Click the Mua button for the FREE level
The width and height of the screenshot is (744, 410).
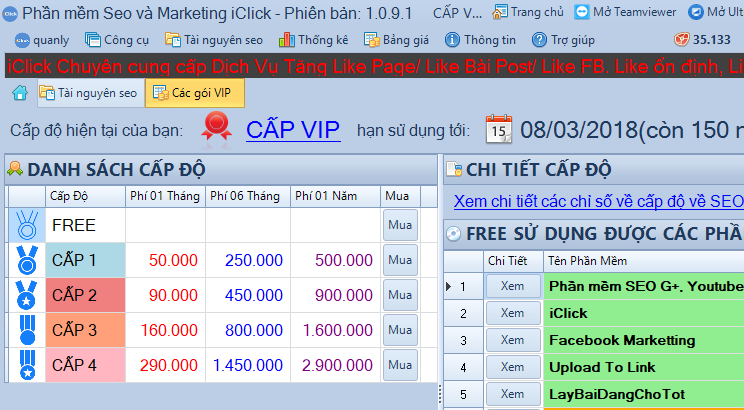coord(400,225)
